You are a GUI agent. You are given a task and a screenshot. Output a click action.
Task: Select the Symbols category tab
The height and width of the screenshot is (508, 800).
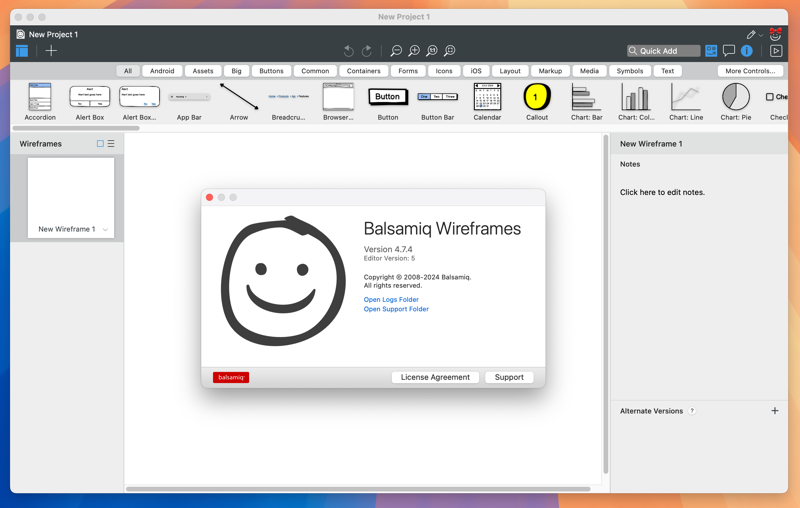coord(630,71)
